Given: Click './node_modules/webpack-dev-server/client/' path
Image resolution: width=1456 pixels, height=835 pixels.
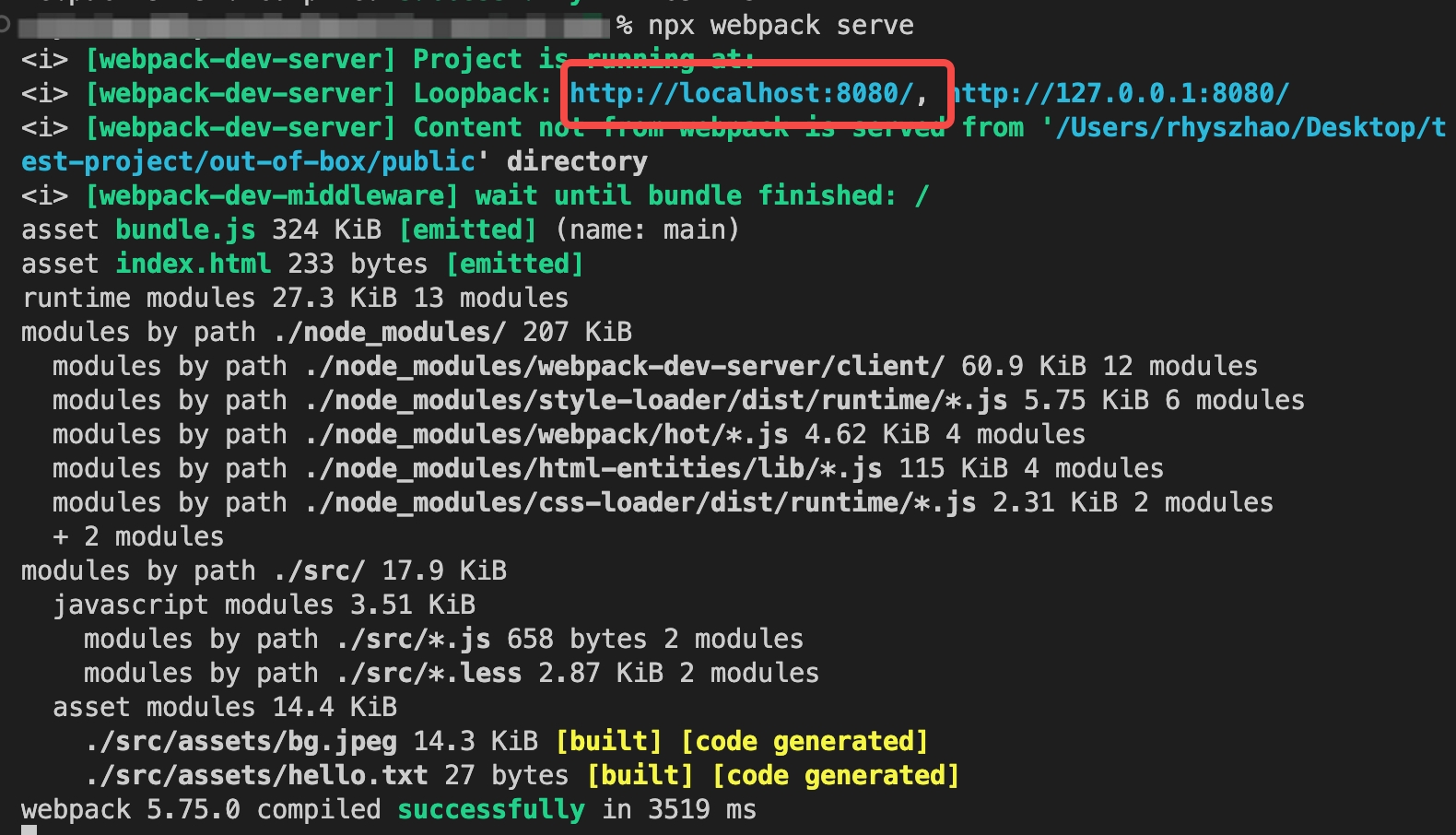Looking at the screenshot, I should tap(625, 366).
